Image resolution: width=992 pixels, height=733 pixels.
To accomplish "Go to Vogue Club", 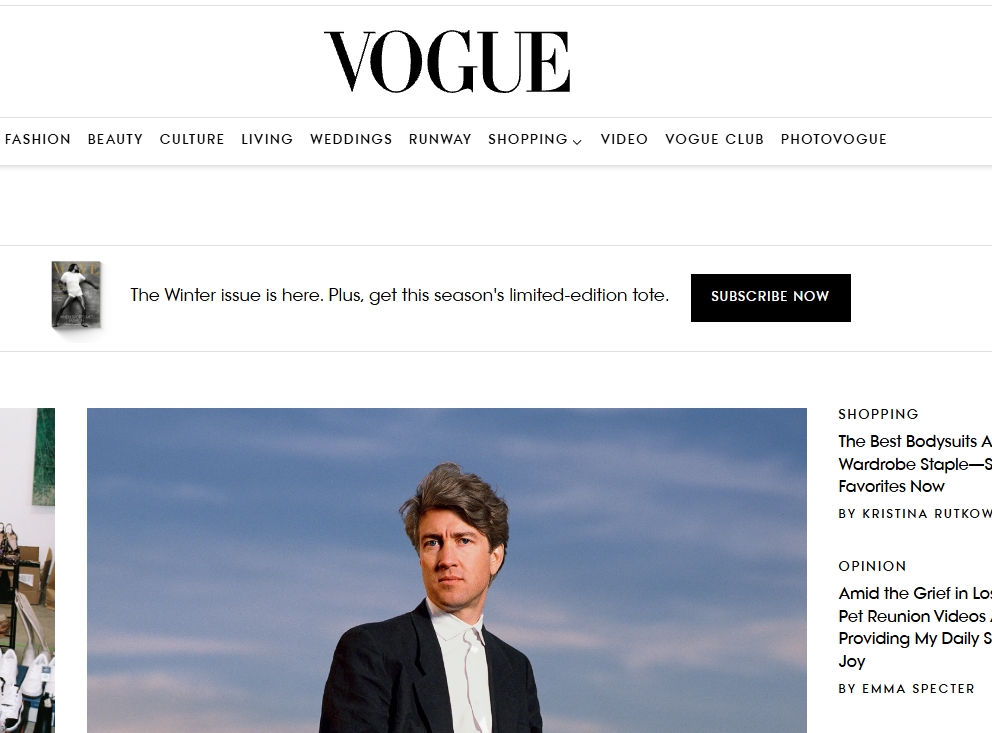I will click(x=714, y=139).
